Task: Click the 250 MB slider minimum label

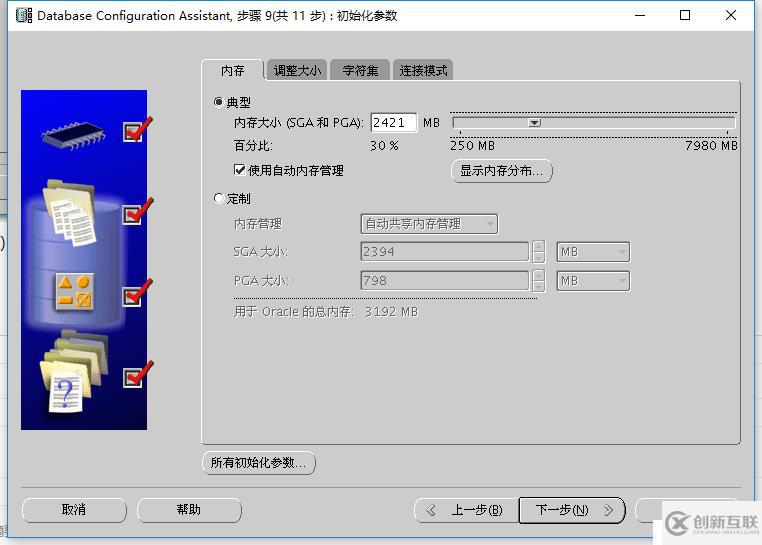Action: click(472, 145)
